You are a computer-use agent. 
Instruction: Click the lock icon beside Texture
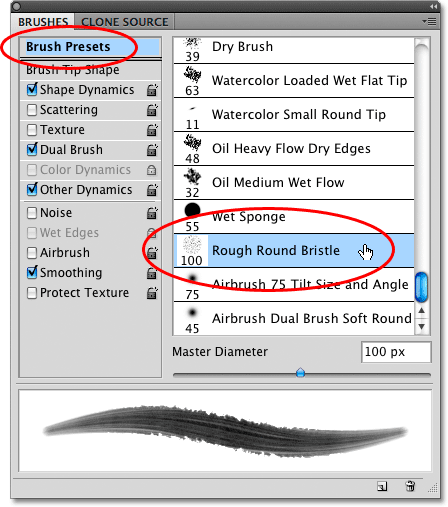point(152,130)
